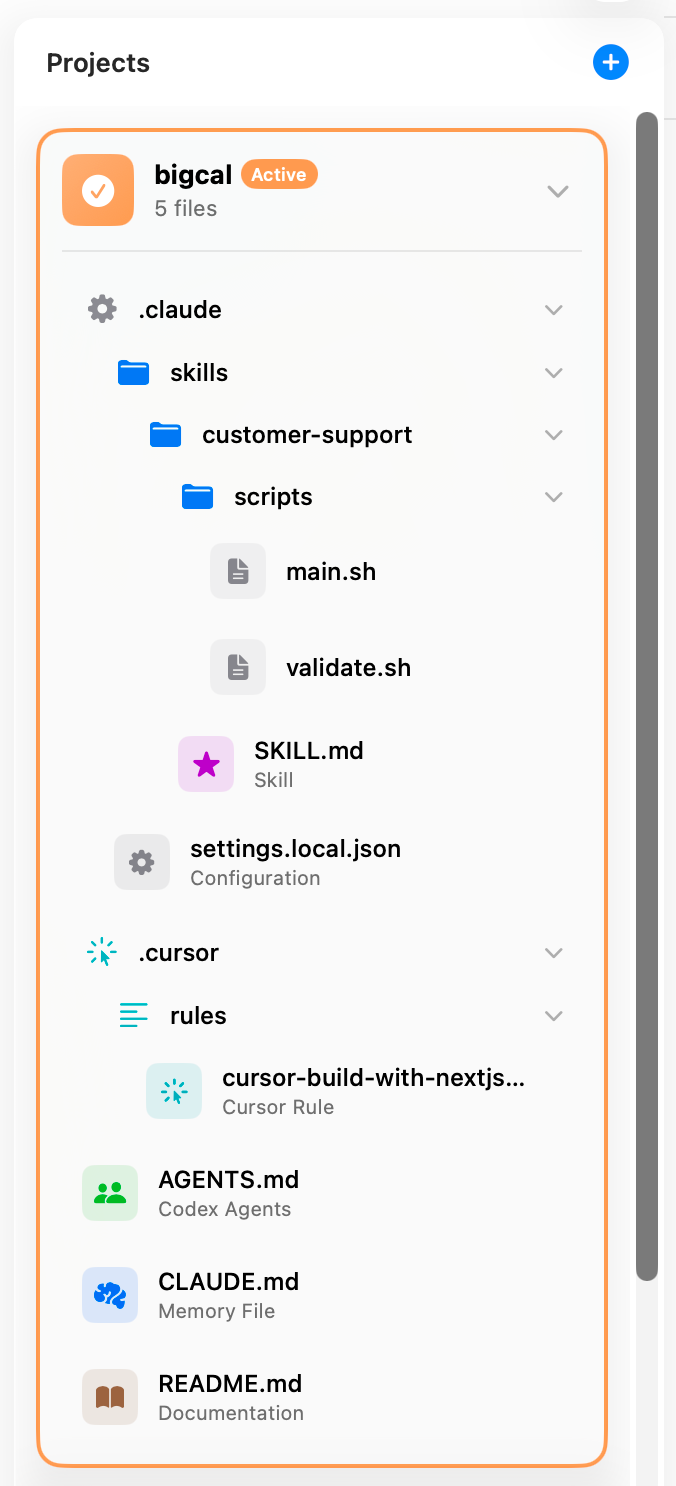
Task: Click the CLAUDE.md memory file brain icon
Action: (x=110, y=1294)
